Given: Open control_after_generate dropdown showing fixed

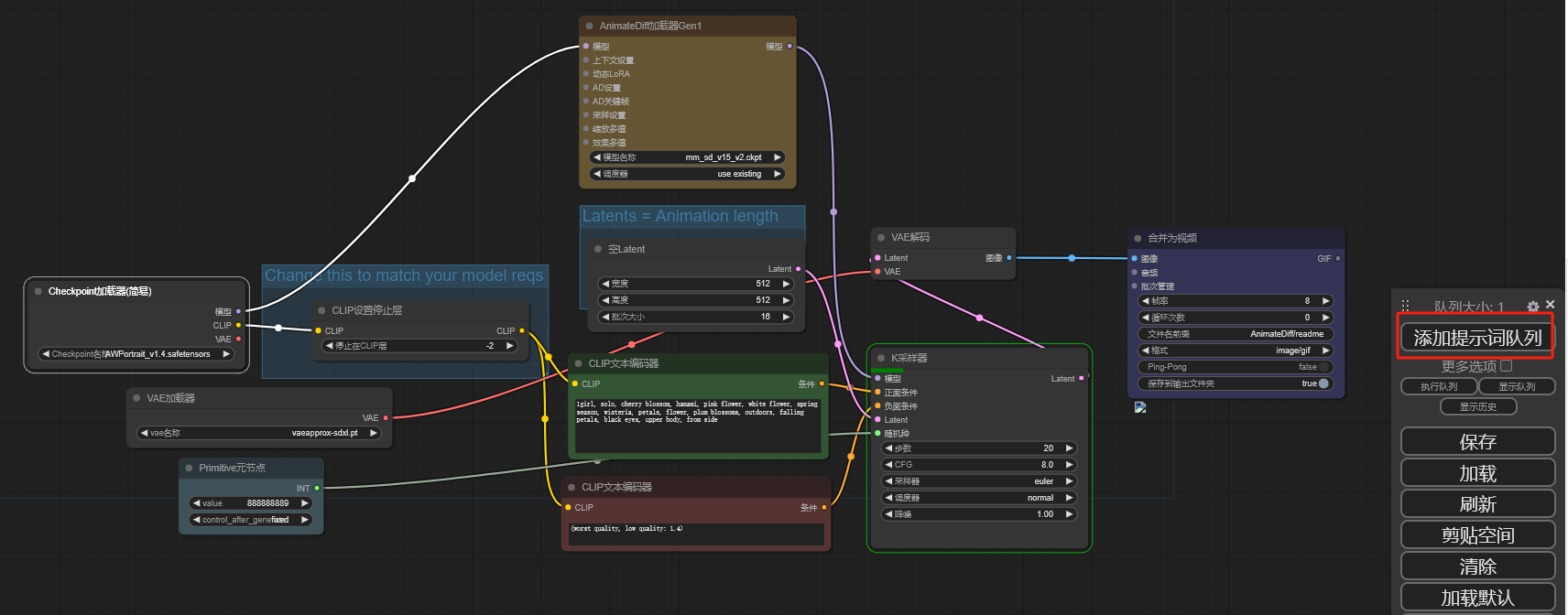Looking at the screenshot, I should pyautogui.click(x=251, y=520).
